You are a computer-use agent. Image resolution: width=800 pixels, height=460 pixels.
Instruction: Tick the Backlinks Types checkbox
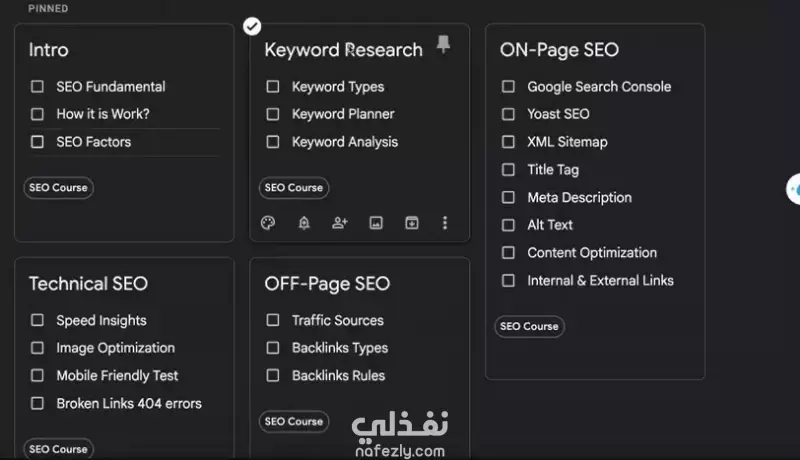point(273,348)
